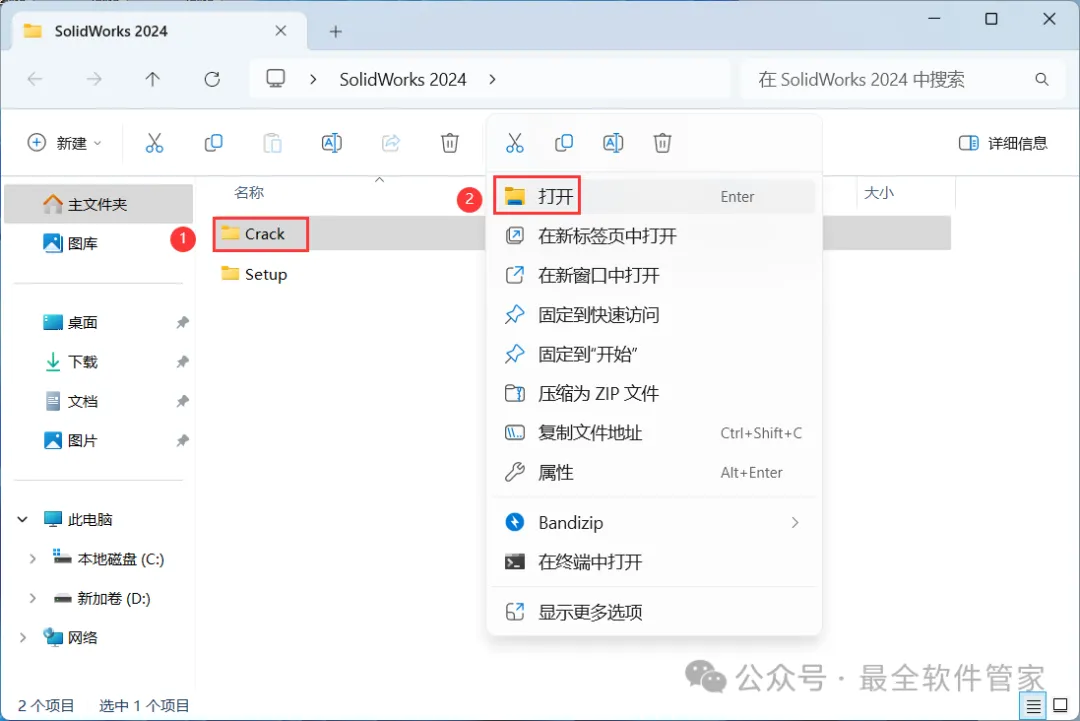Click the Share icon in the main toolbar
This screenshot has height=721, width=1080.
[x=391, y=143]
